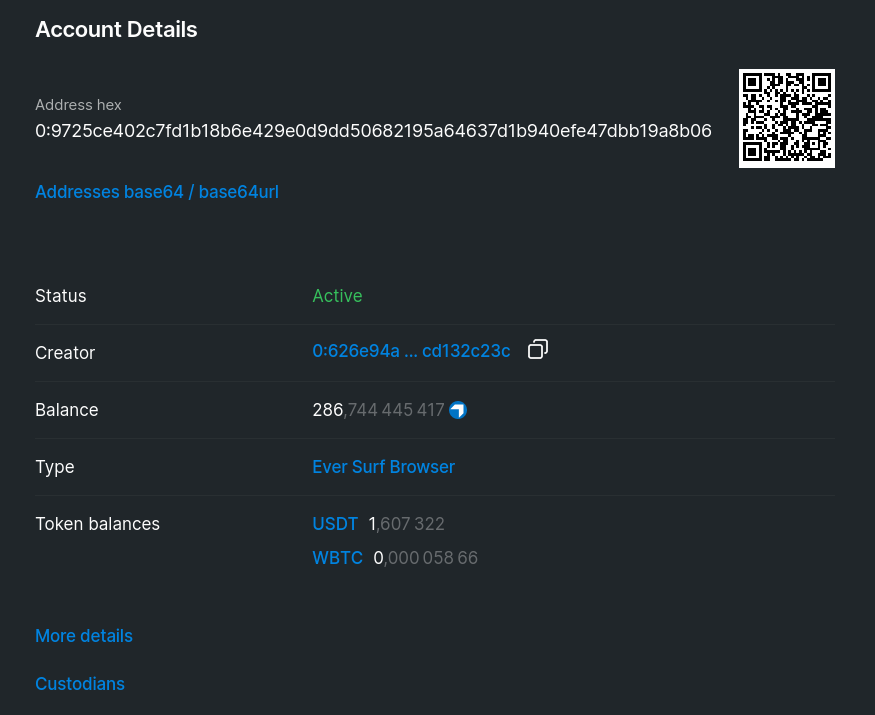This screenshot has width=875, height=715.
Task: Copy the Creator address with copy icon
Action: pos(538,350)
